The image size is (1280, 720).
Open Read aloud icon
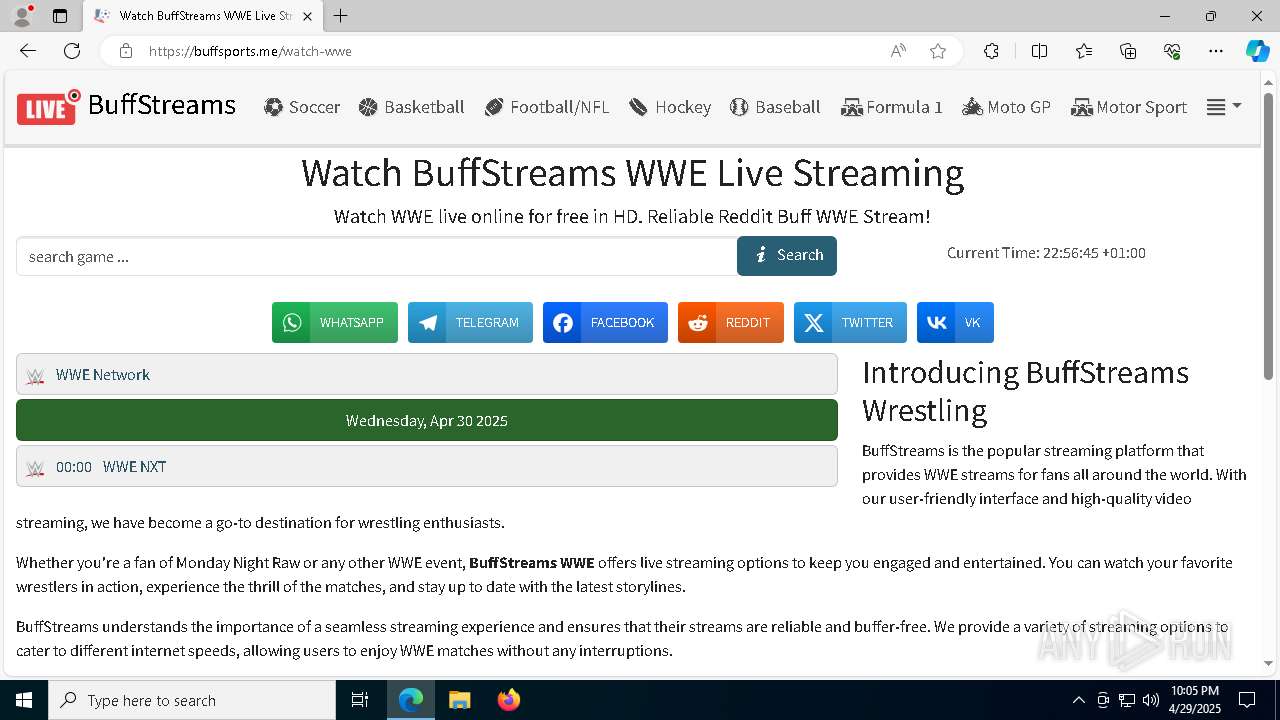[x=898, y=51]
